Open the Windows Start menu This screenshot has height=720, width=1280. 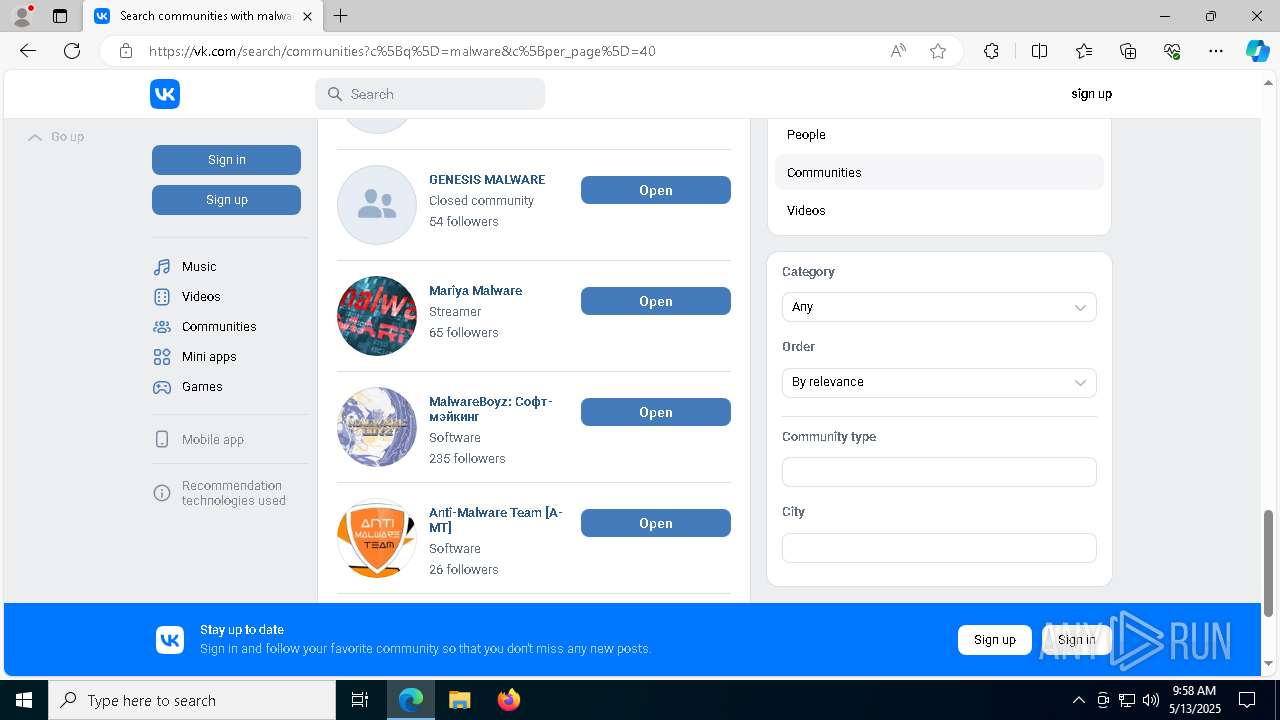[x=24, y=700]
